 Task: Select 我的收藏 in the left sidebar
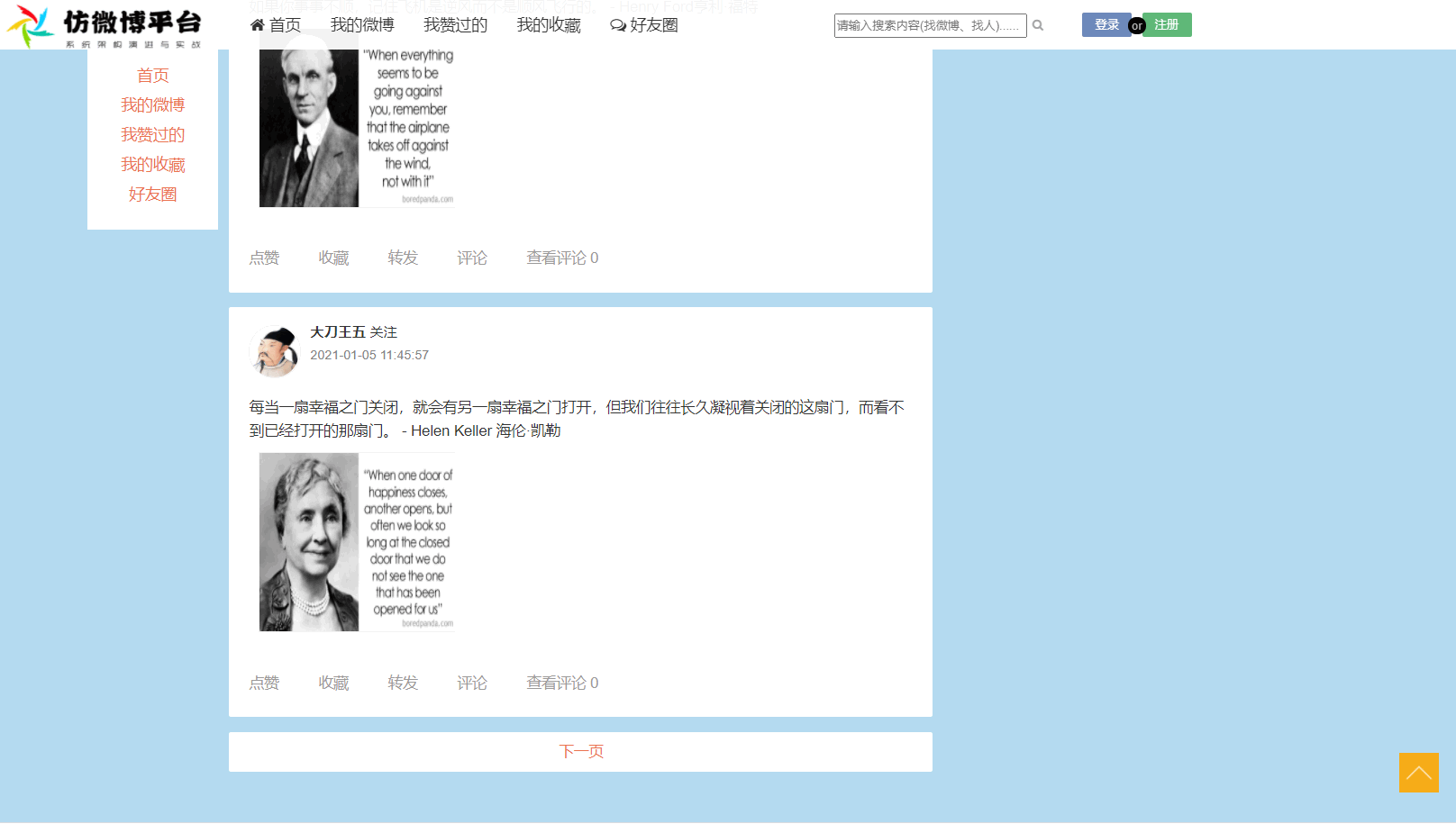(153, 165)
